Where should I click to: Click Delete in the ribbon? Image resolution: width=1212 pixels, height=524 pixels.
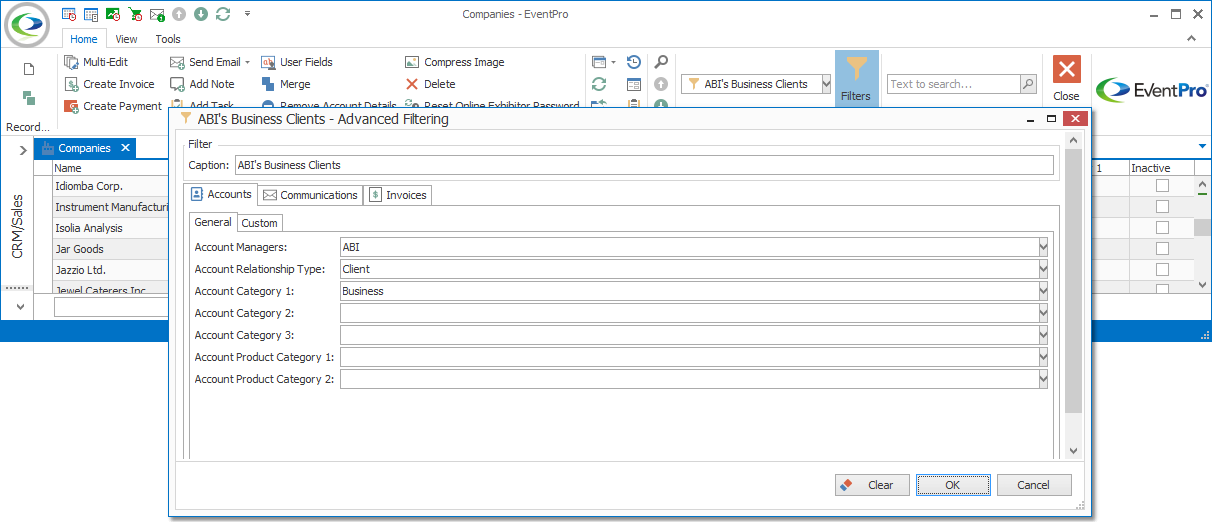[x=430, y=84]
